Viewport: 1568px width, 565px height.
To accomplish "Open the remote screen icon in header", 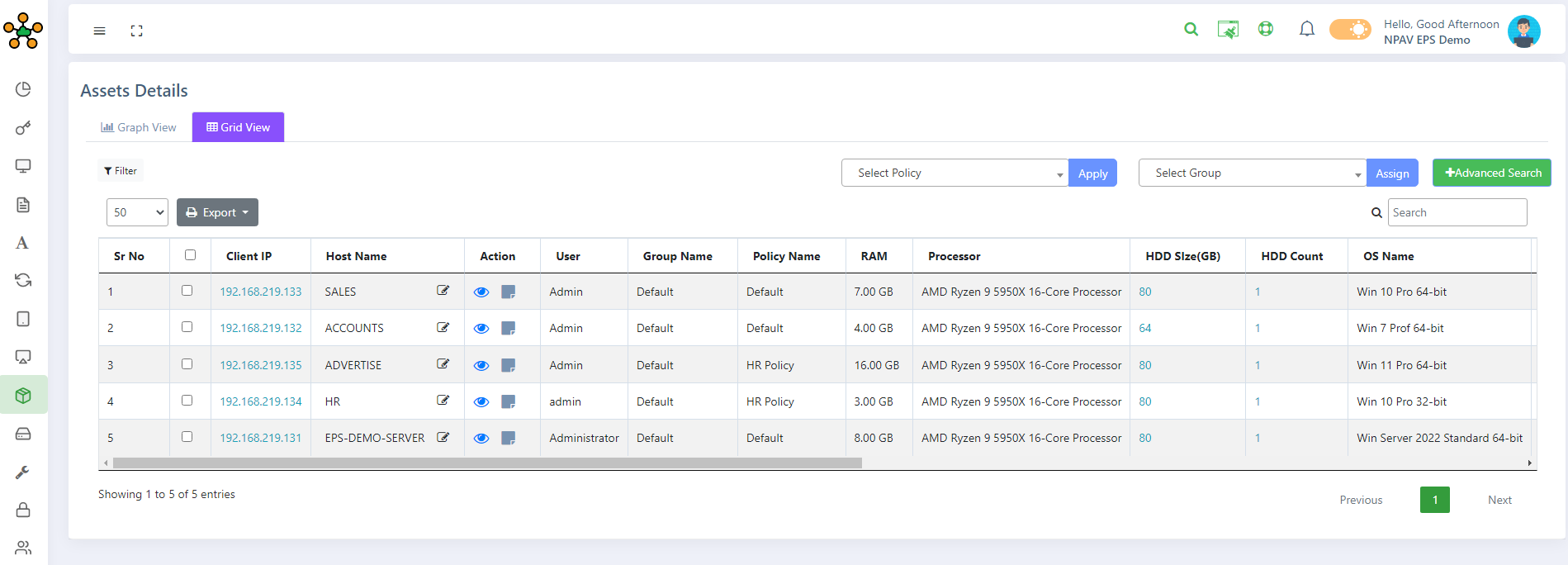I will tap(1228, 30).
